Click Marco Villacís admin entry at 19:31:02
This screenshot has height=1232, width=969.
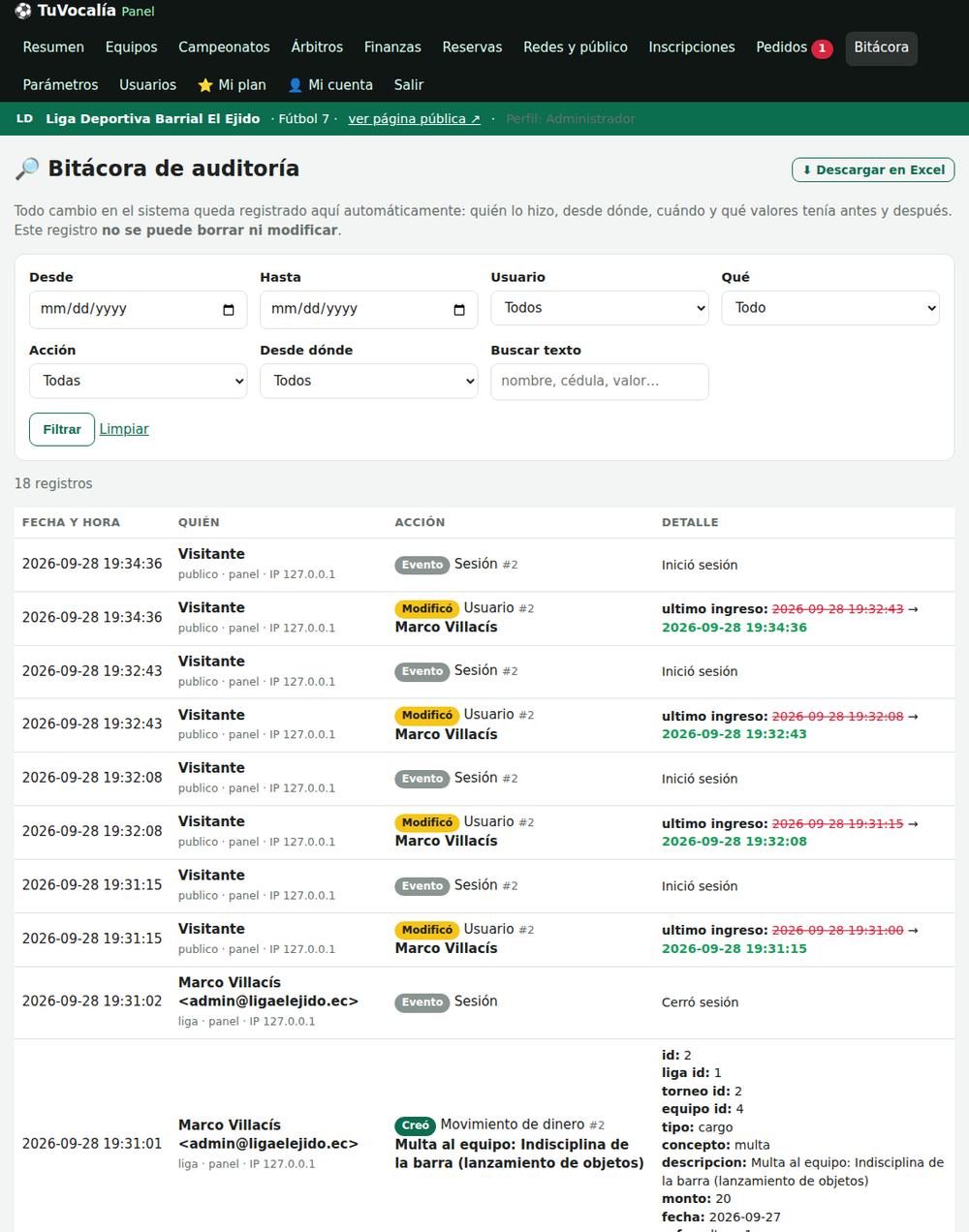point(268,992)
